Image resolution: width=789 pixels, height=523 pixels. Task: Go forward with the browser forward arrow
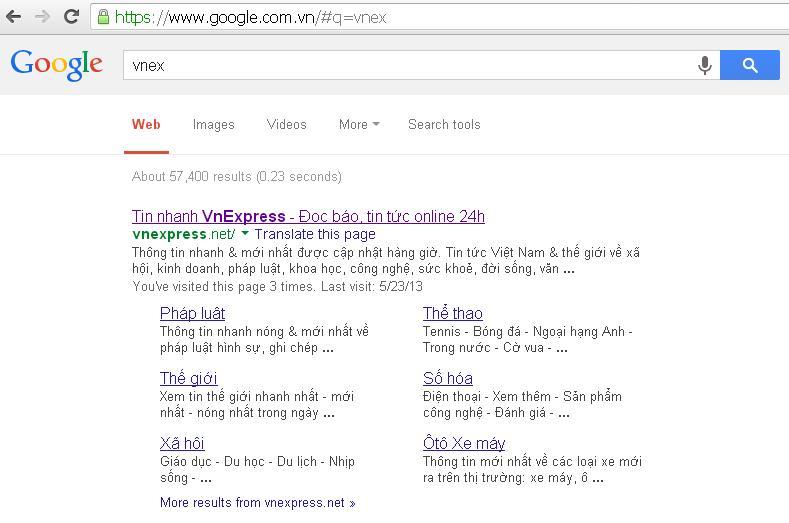(43, 17)
